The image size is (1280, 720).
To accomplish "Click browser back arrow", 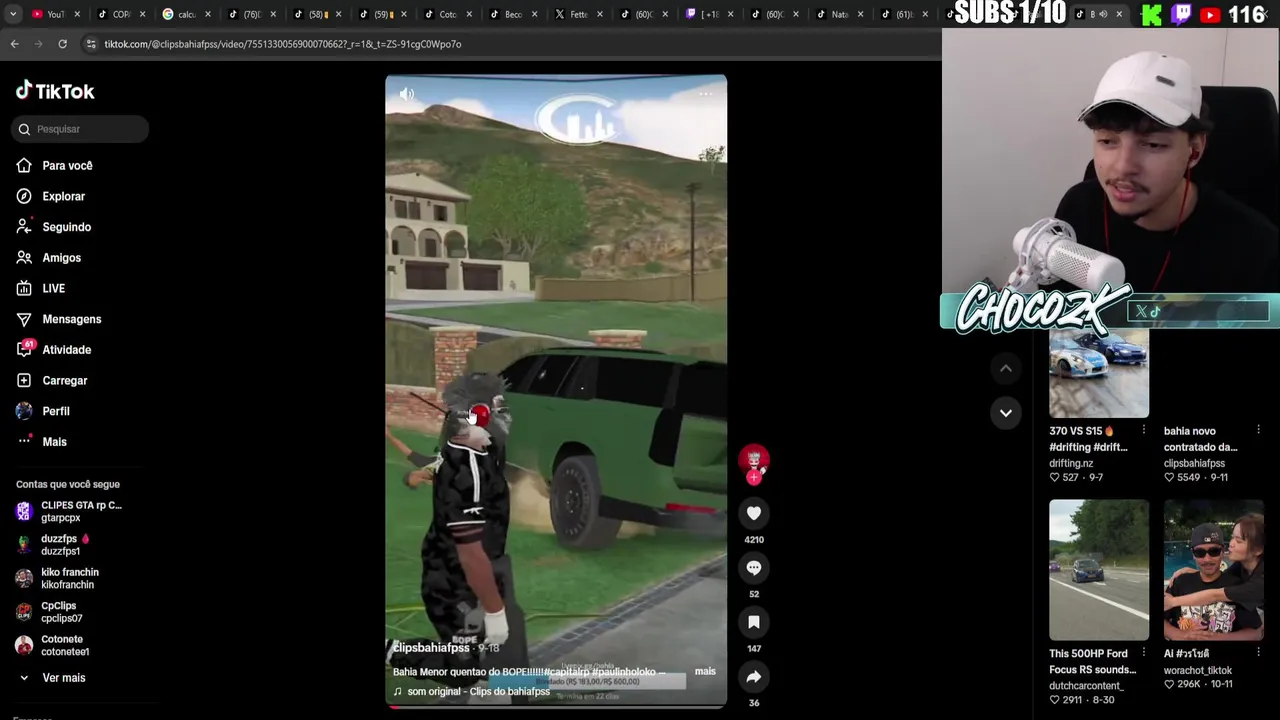I will click(15, 44).
